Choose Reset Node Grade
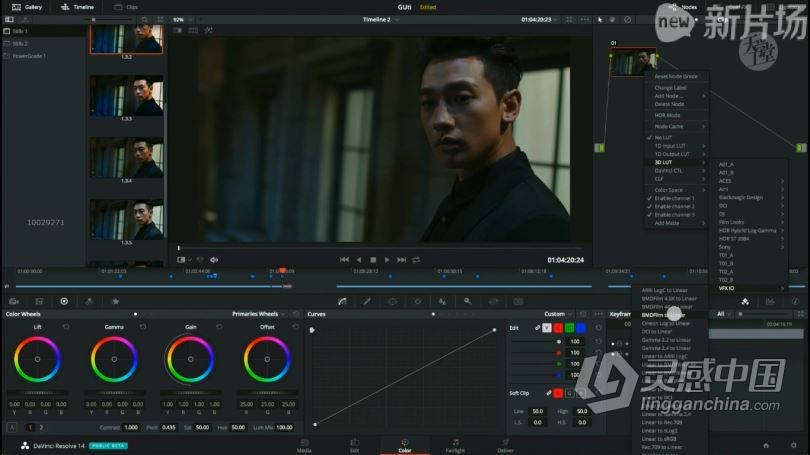The image size is (810, 455). 676,76
